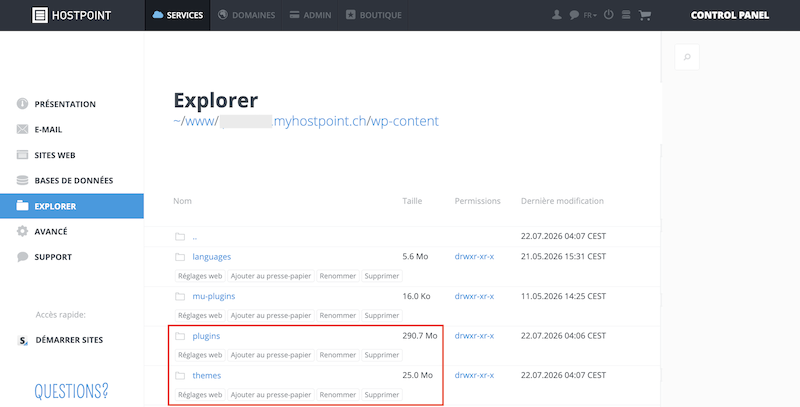
Task: Click Réglages web for languages folder
Action: click(x=200, y=276)
